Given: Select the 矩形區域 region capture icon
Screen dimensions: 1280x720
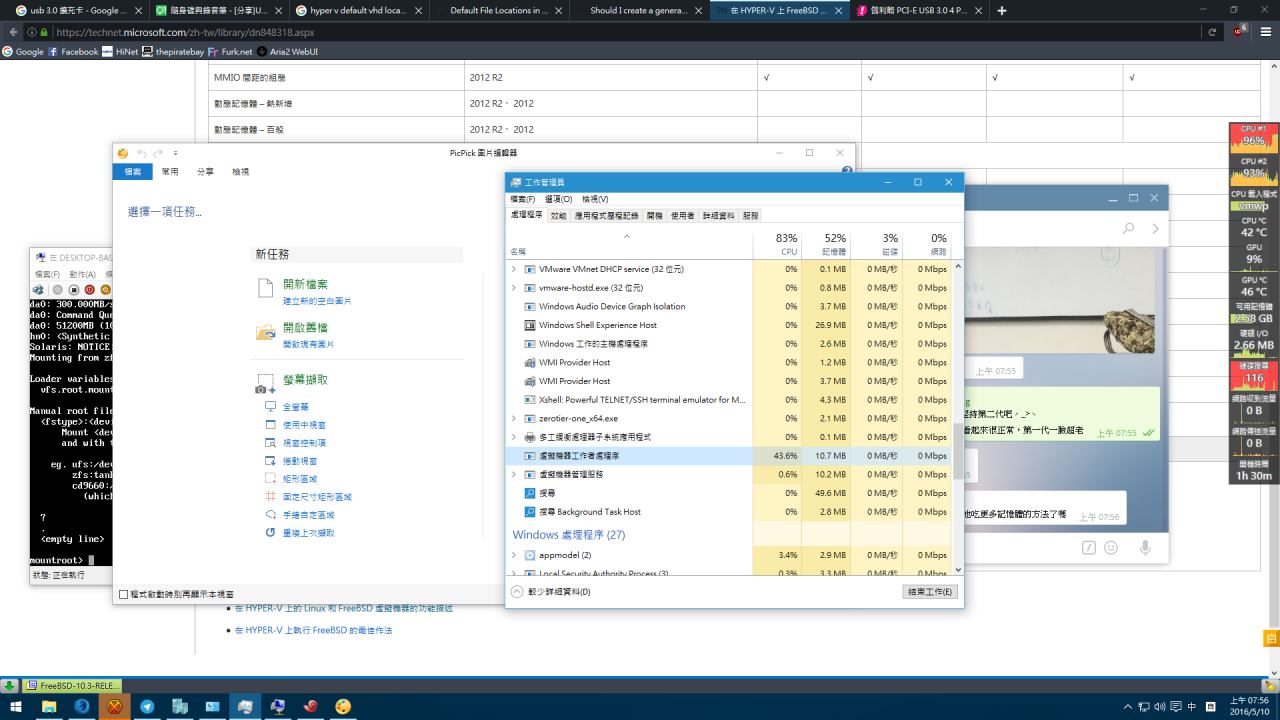Looking at the screenshot, I should point(270,479).
